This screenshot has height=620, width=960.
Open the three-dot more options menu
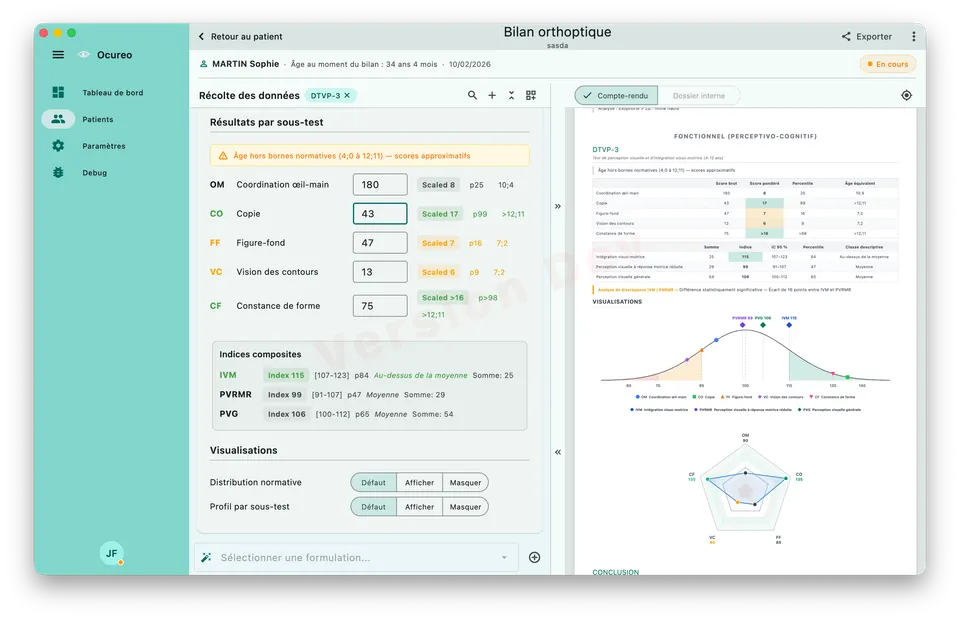(913, 36)
